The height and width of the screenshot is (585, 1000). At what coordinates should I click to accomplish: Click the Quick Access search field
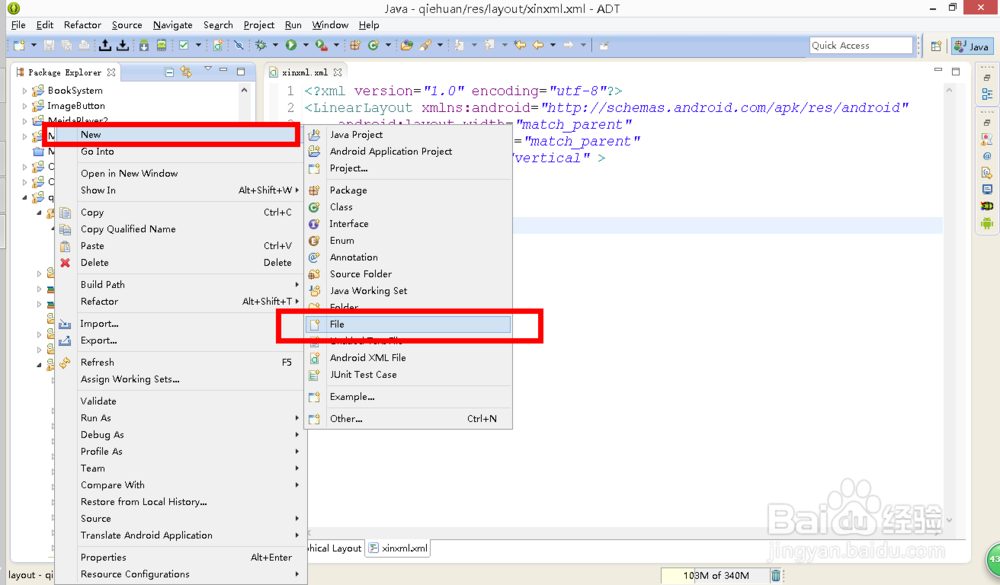[x=861, y=45]
